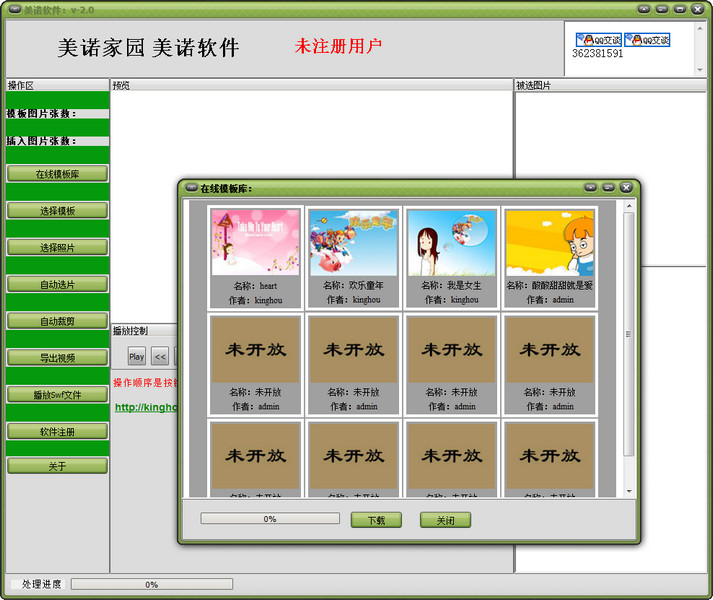Image resolution: width=713 pixels, height=600 pixels.
Task: Click the 操作顺序 red instruction text
Action: pos(146,383)
